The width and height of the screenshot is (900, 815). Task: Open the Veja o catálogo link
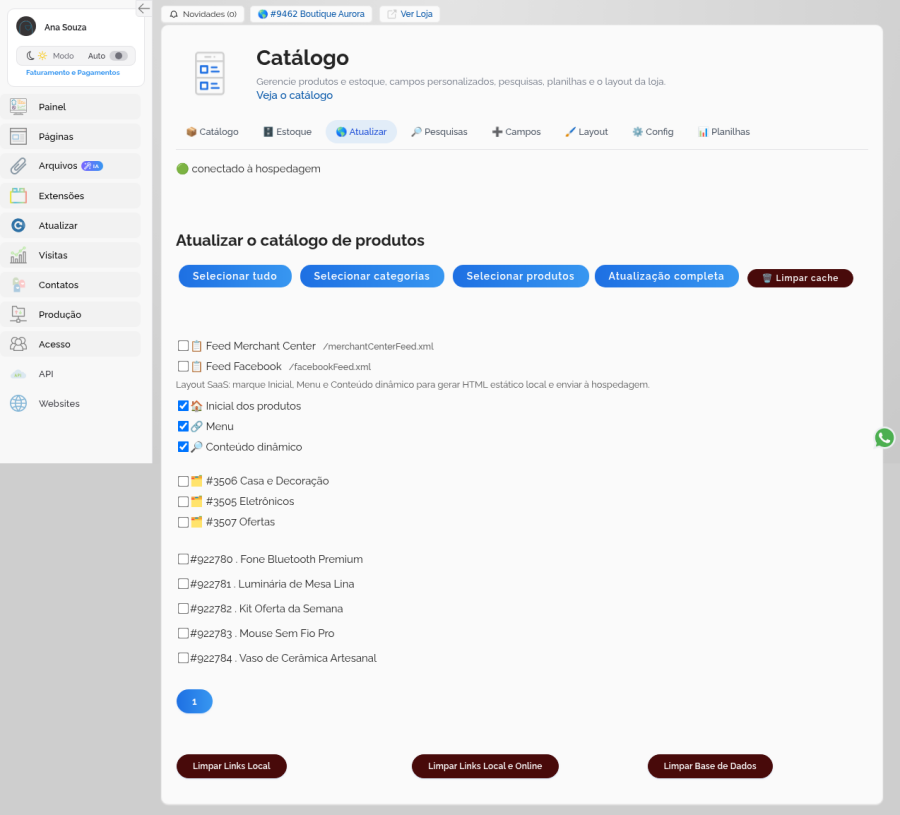pos(294,95)
